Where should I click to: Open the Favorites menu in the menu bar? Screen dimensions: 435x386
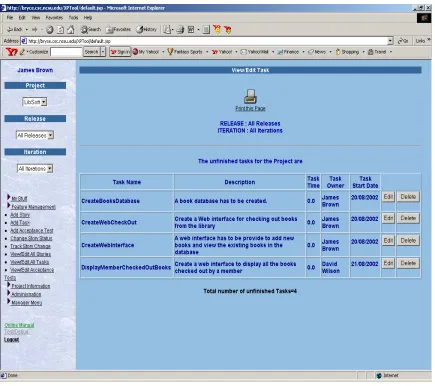[x=54, y=18]
